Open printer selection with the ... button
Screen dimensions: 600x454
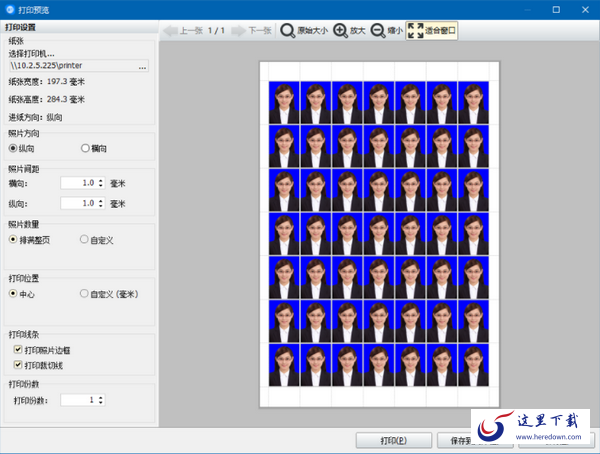click(142, 67)
